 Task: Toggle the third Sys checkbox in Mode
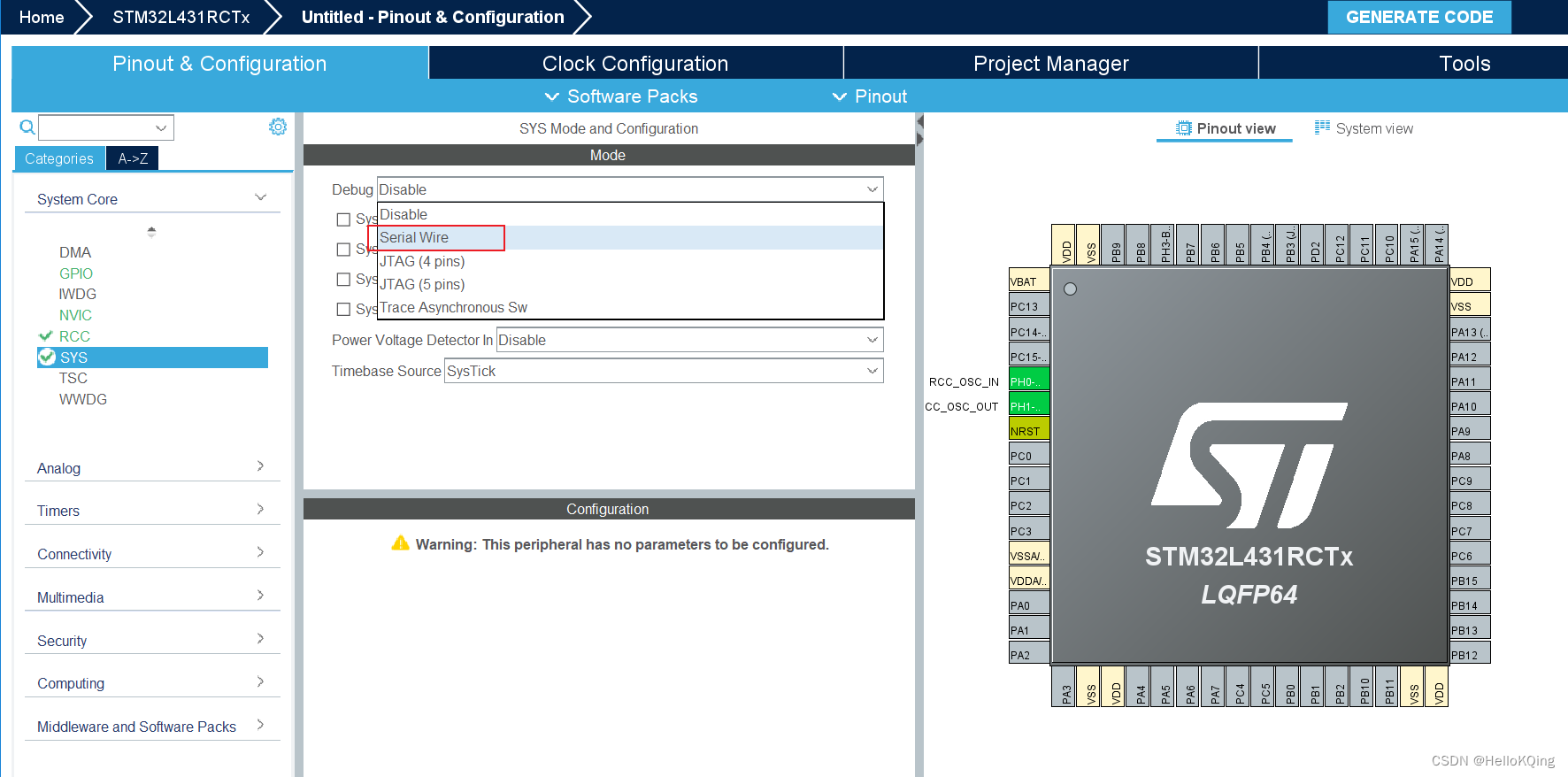343,279
